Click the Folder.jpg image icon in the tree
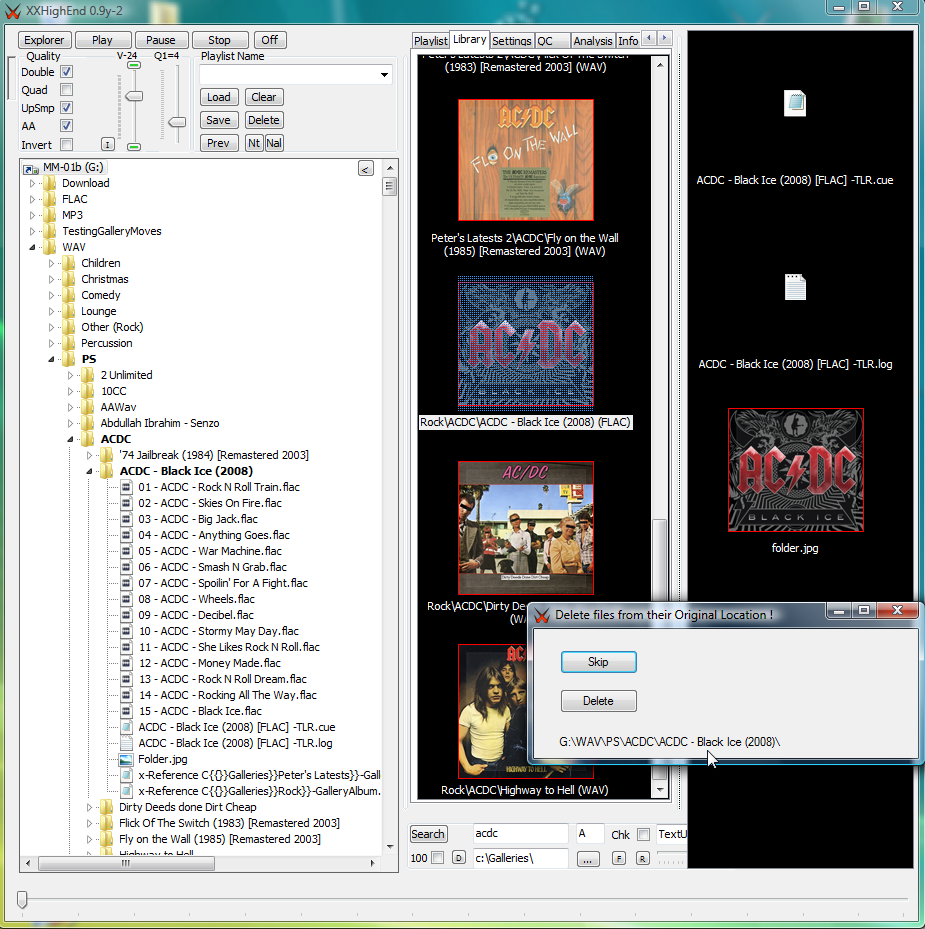This screenshot has height=929, width=925. click(126, 759)
